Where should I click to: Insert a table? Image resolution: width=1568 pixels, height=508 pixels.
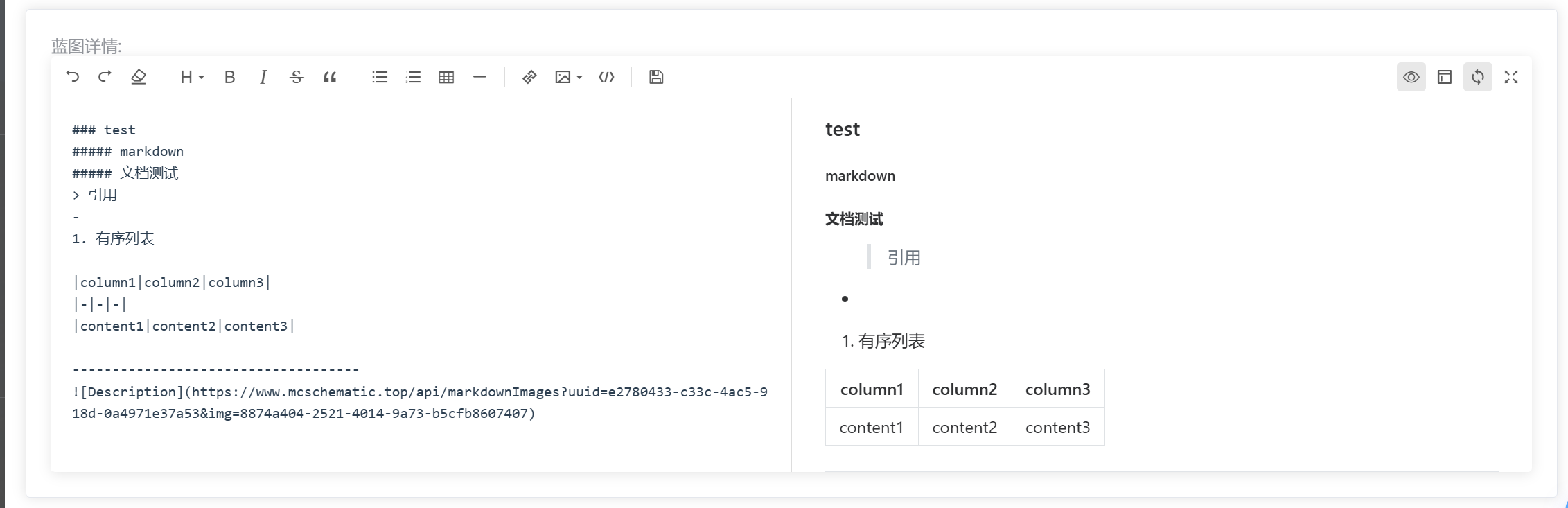(446, 77)
